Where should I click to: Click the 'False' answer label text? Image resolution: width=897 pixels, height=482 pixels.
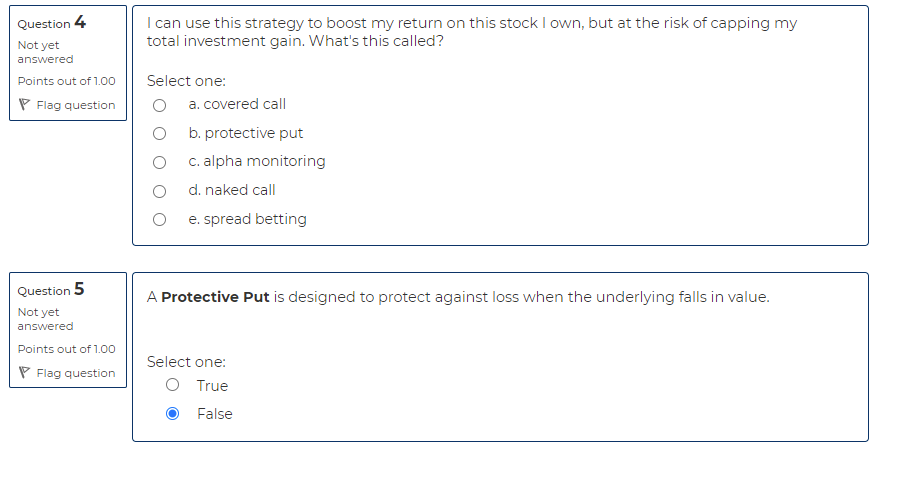[x=214, y=414]
